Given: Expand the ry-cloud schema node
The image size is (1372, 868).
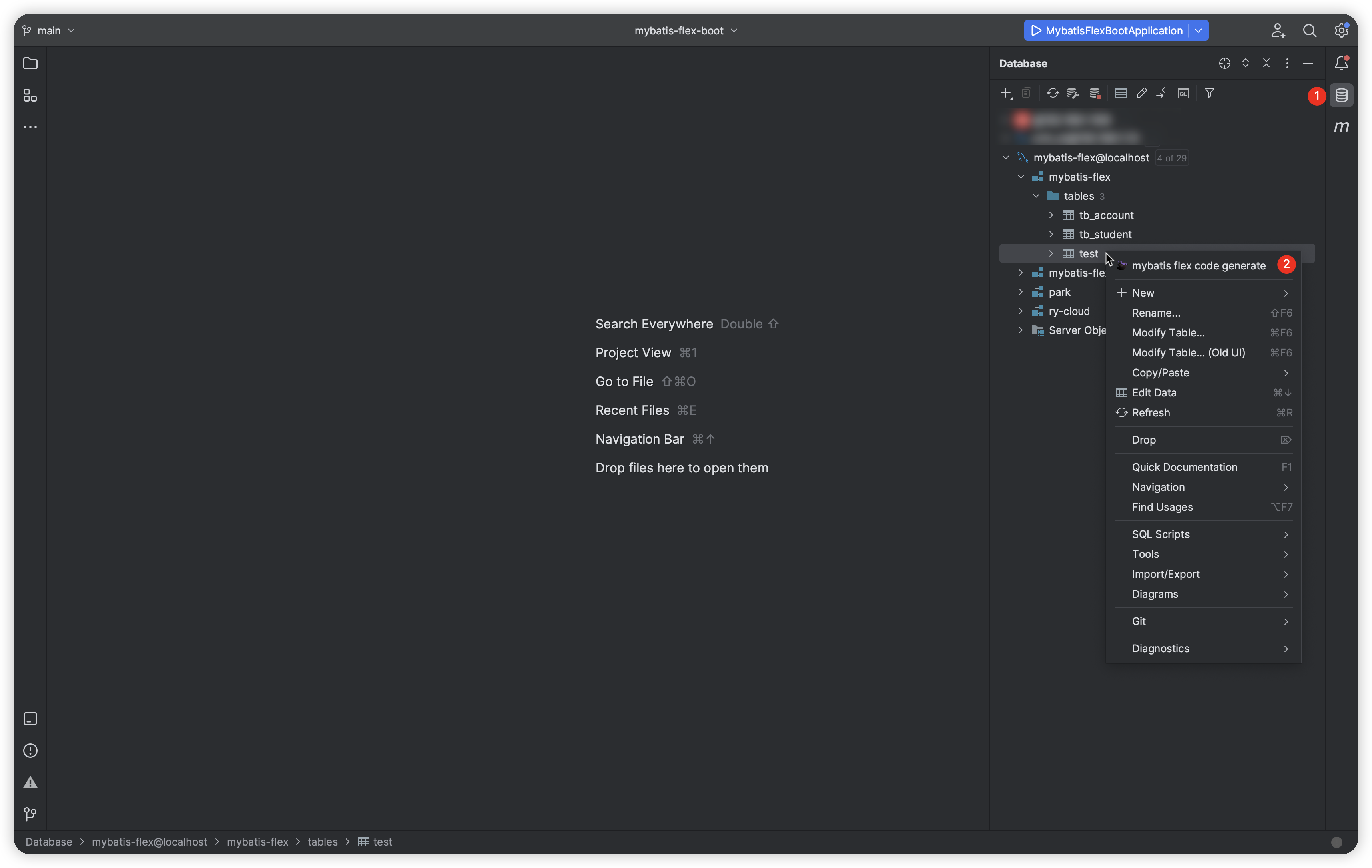Looking at the screenshot, I should click(1021, 312).
